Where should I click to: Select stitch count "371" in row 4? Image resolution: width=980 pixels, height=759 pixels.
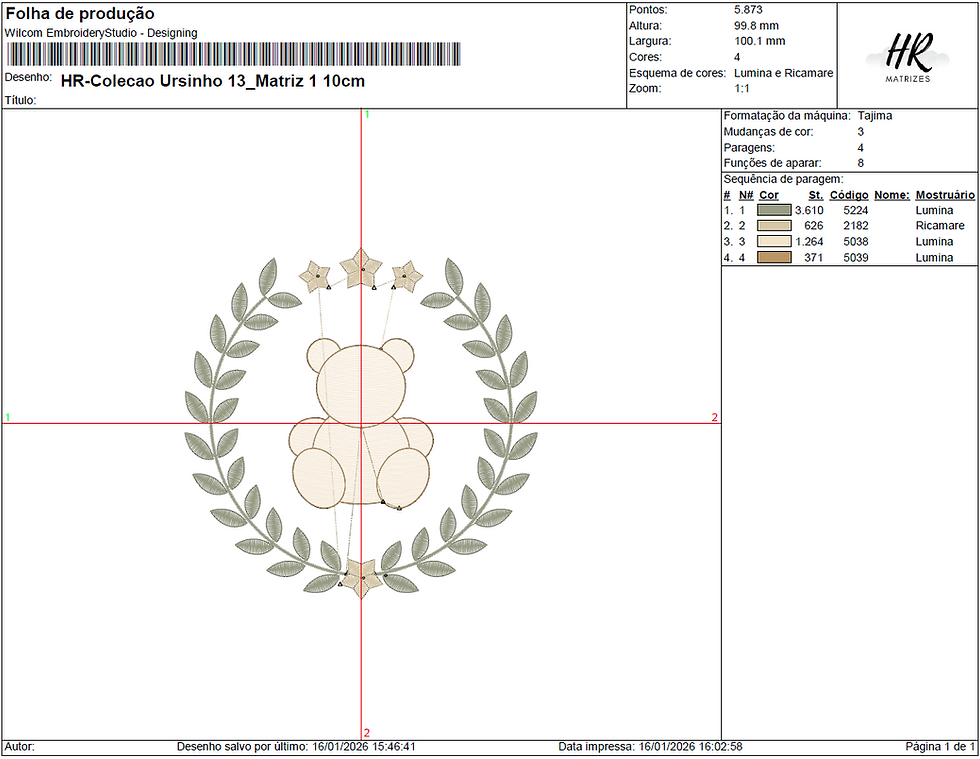814,258
